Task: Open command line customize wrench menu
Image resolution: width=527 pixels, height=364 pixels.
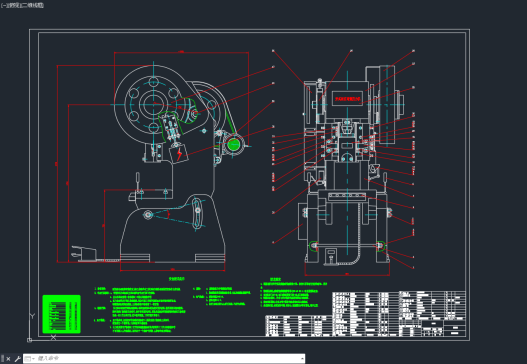Action: click(17, 359)
